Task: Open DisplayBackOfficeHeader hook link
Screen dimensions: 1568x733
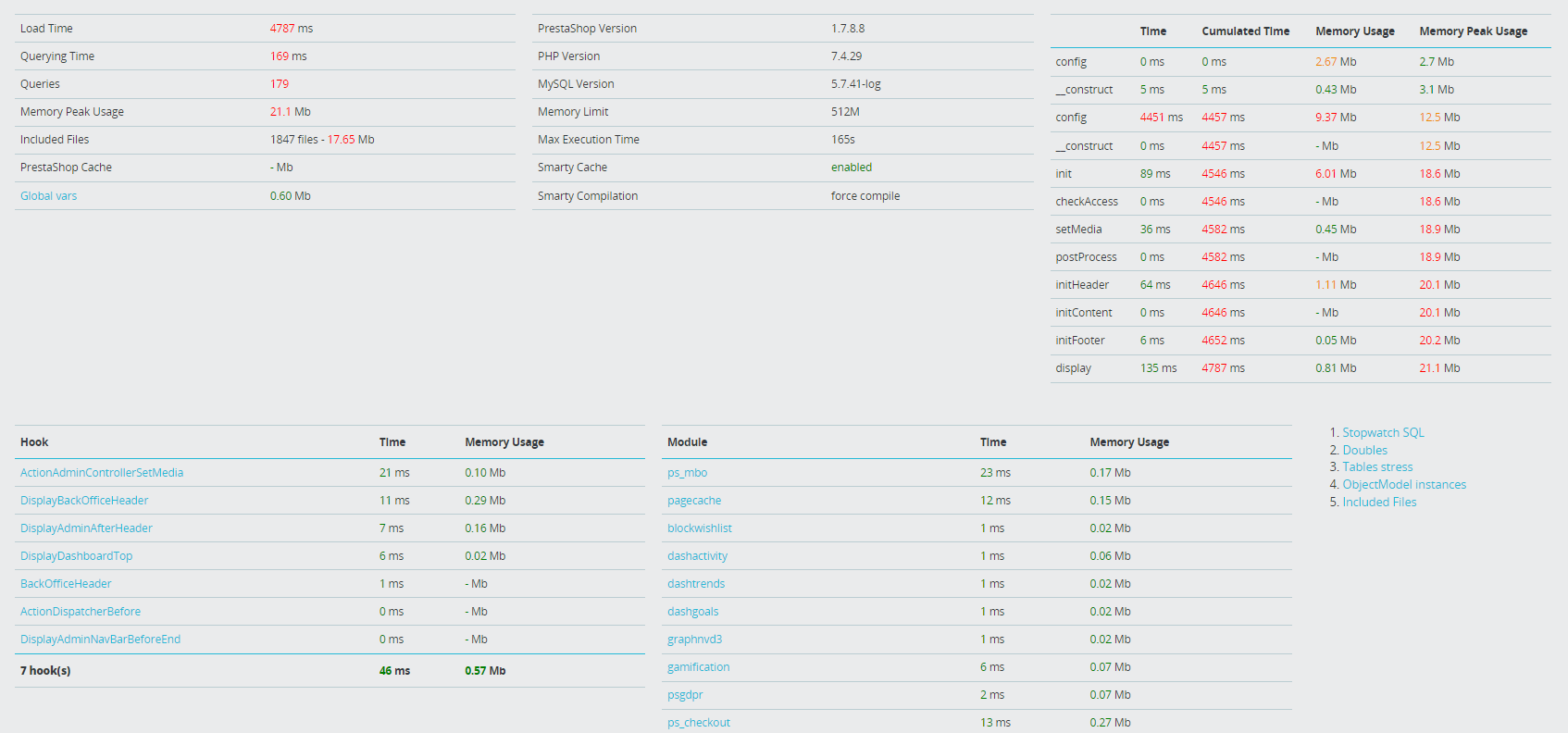Action: point(84,501)
